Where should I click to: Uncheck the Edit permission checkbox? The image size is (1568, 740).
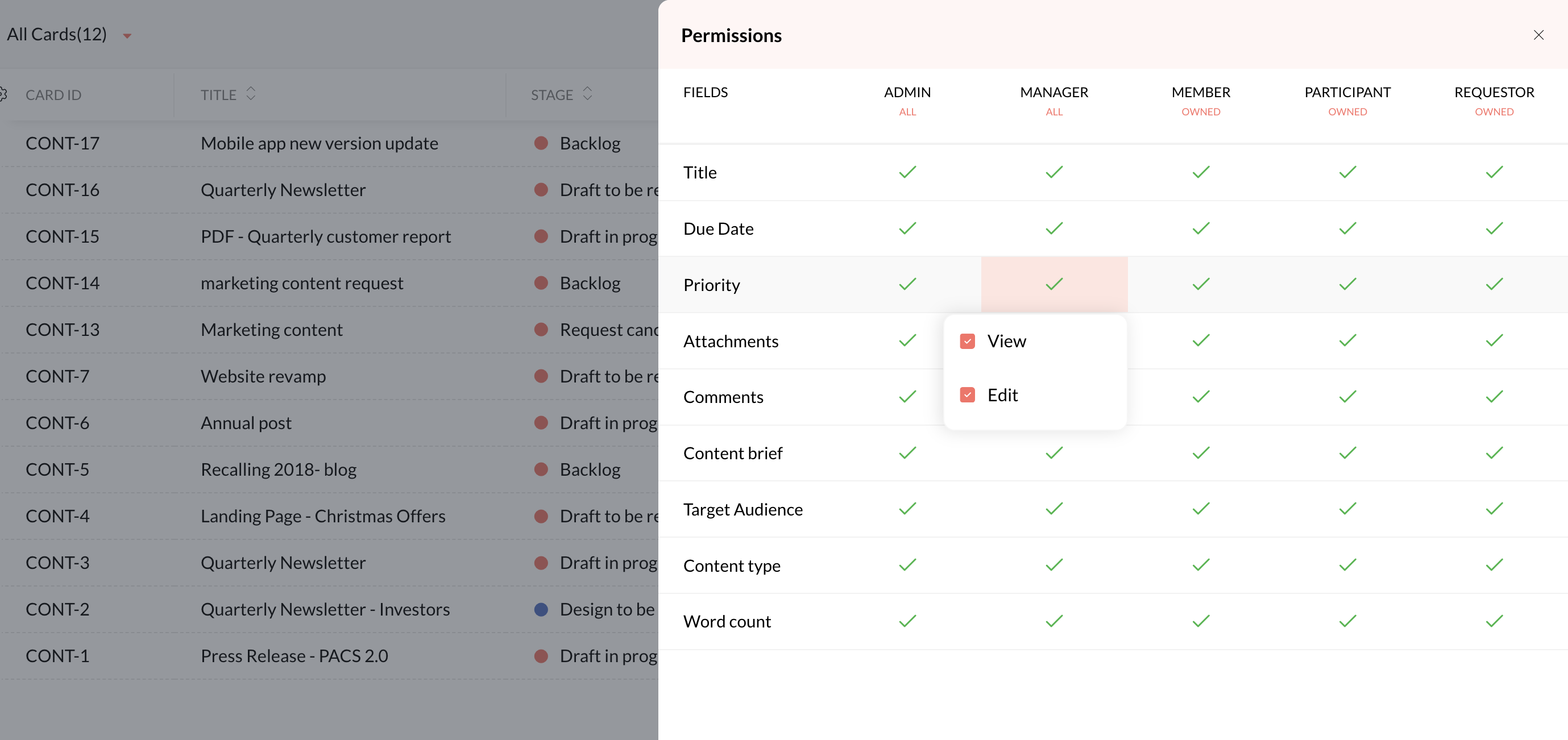tap(967, 395)
